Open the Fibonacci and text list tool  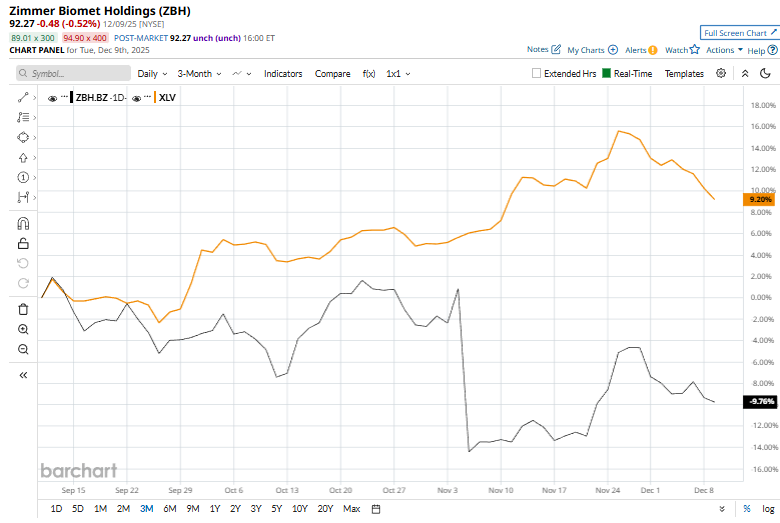pyautogui.click(x=23, y=117)
